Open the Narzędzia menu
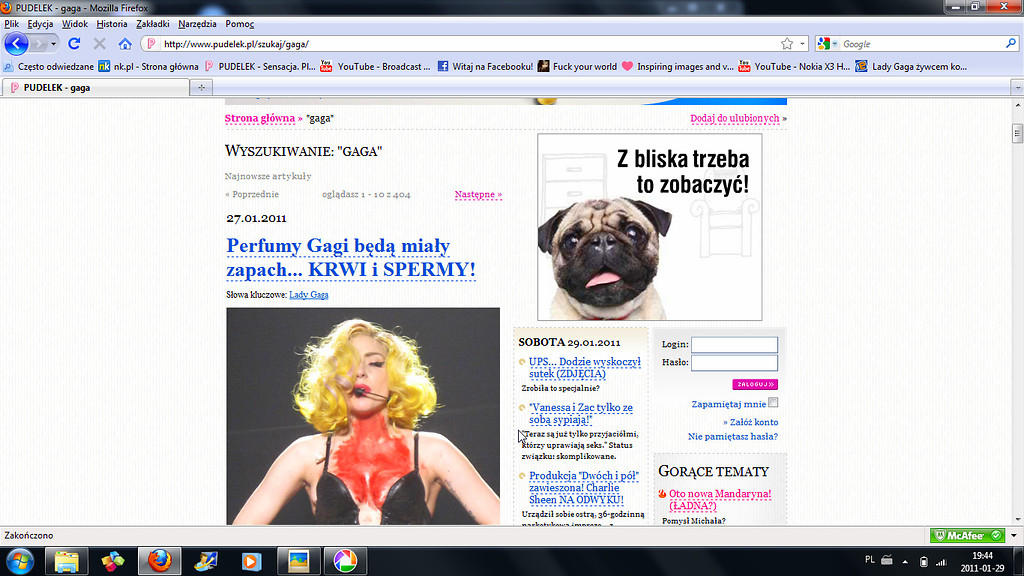 click(197, 24)
